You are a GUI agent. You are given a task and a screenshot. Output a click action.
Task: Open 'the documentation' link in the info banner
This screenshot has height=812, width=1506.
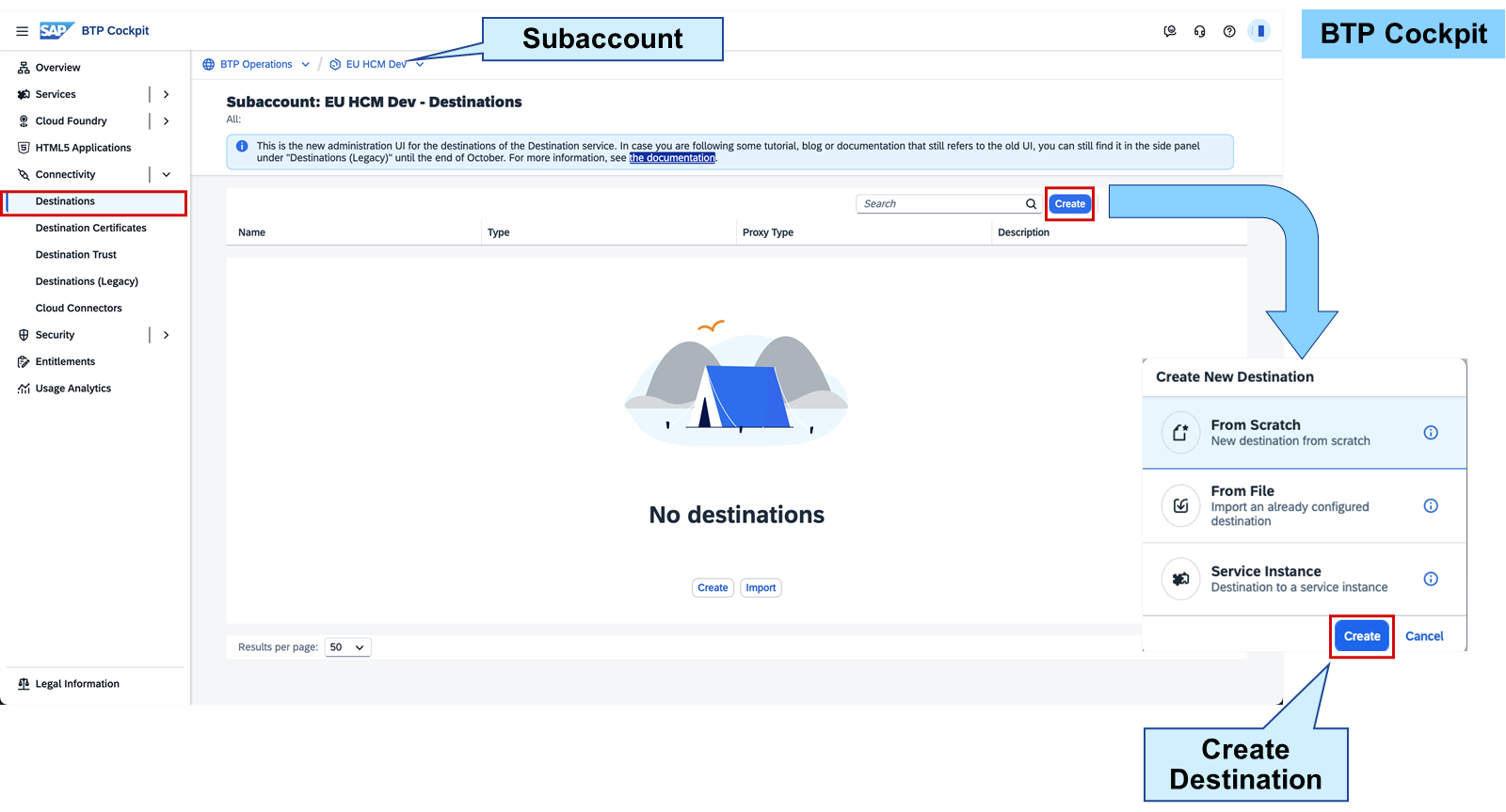coord(673,158)
